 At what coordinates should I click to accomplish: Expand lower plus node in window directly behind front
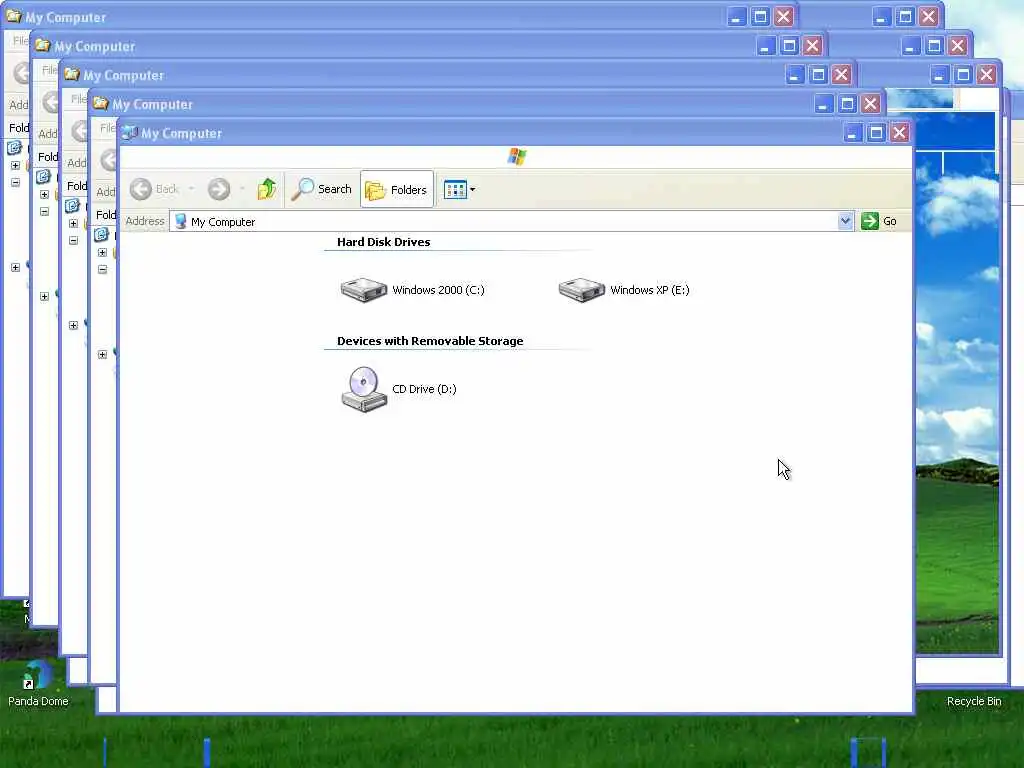[x=103, y=354]
